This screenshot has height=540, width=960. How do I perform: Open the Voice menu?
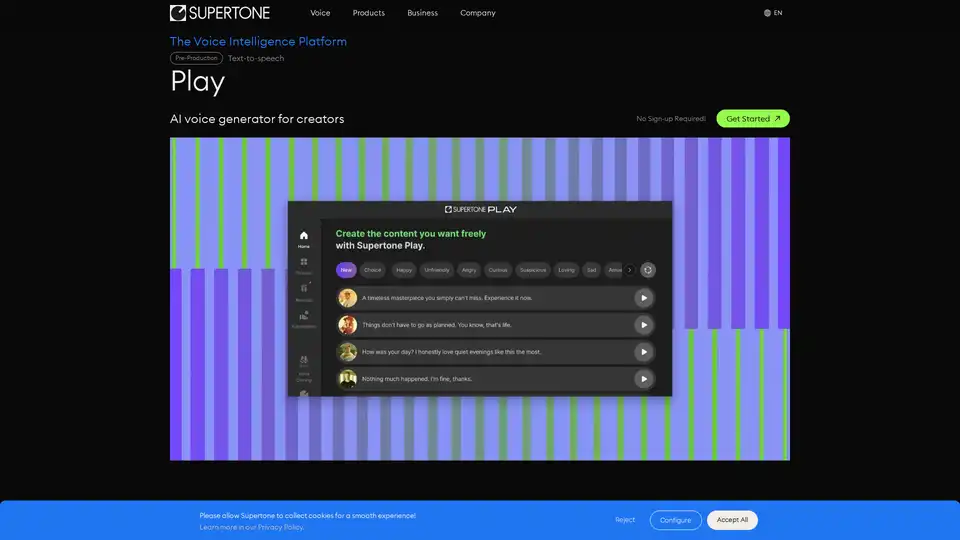[x=320, y=13]
